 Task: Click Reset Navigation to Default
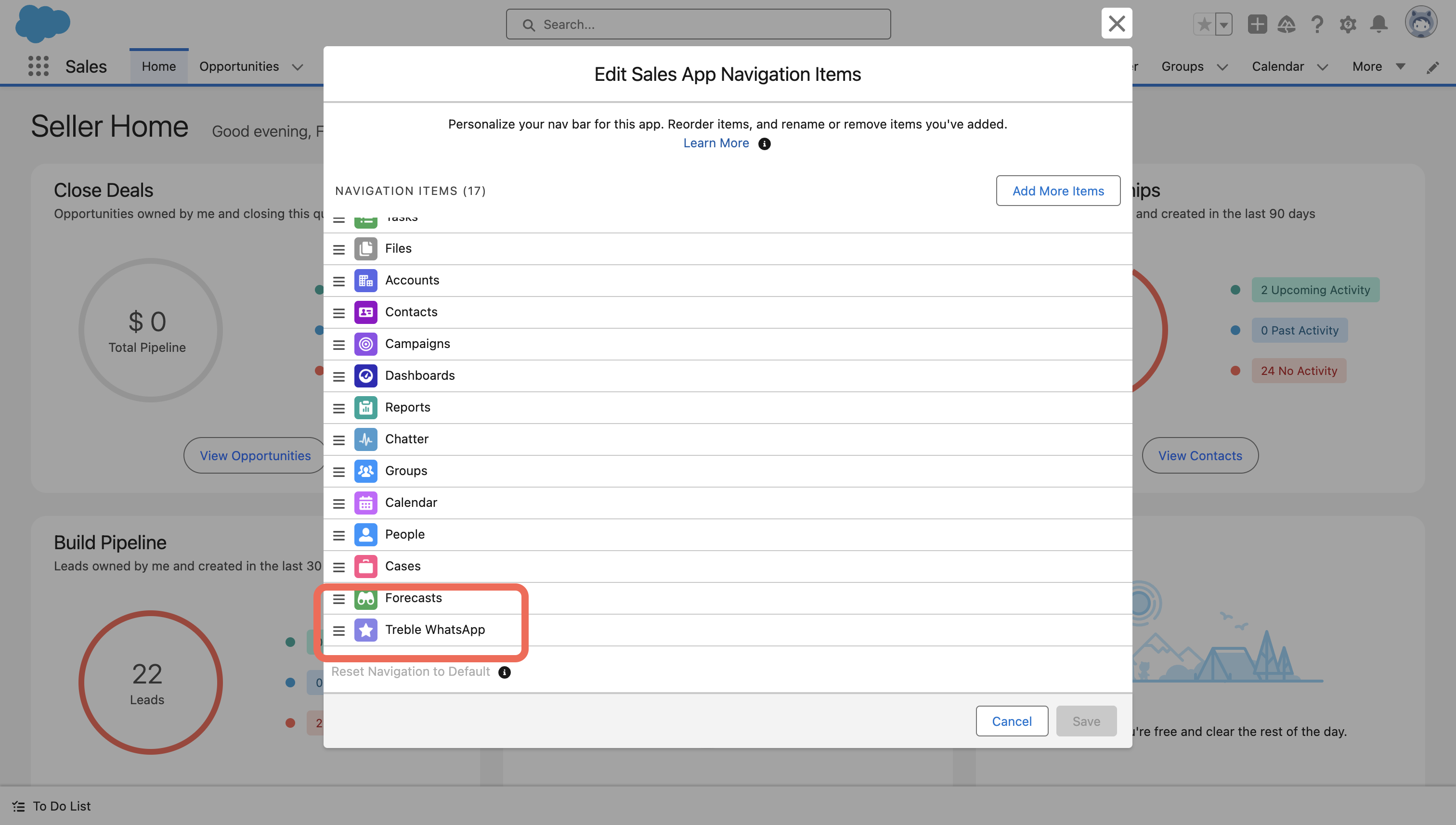pos(410,671)
